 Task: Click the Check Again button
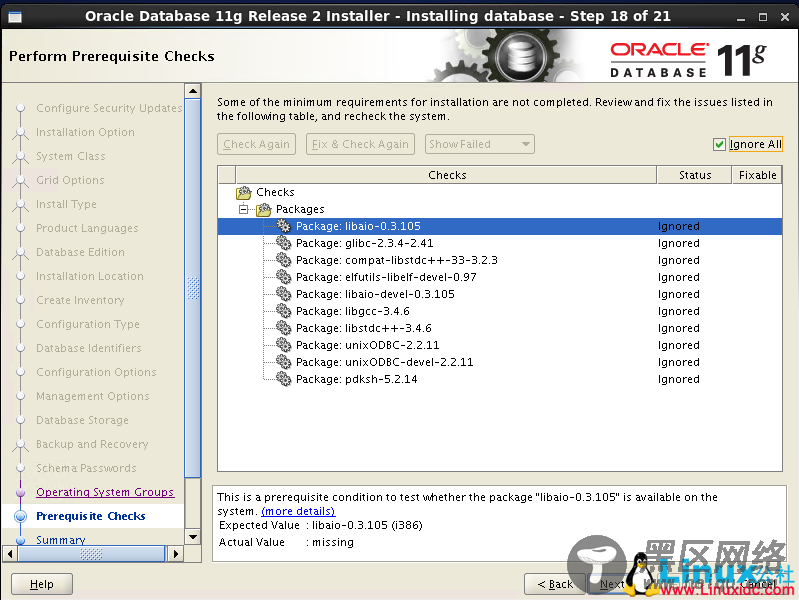click(x=256, y=144)
